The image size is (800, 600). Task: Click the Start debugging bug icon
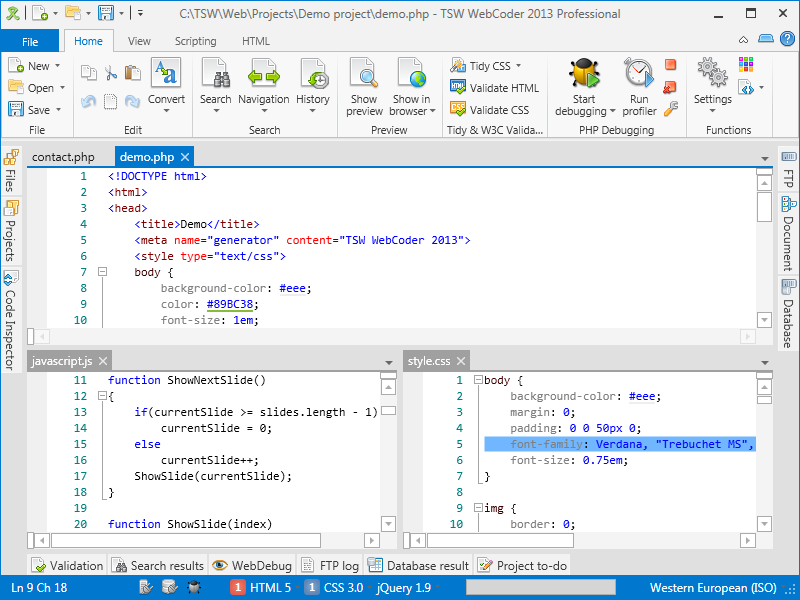point(584,75)
